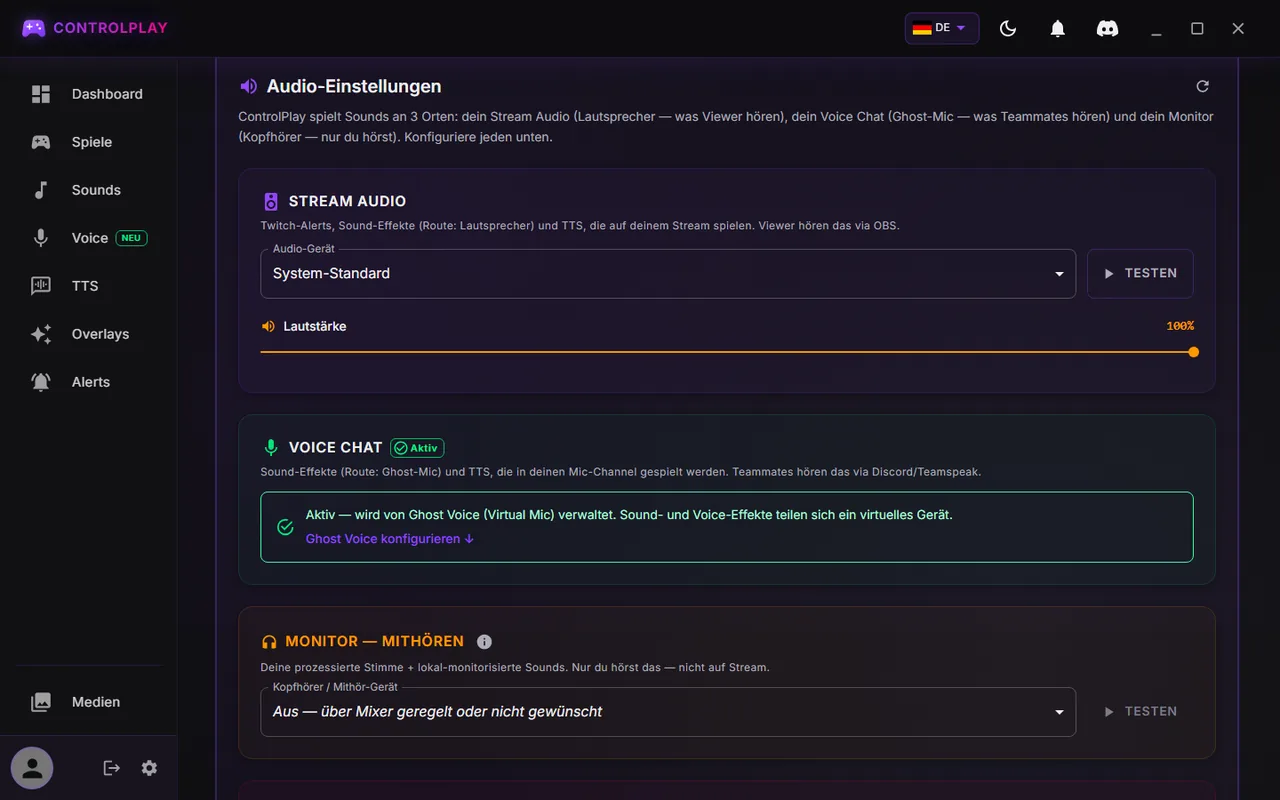Show Monitor — Mithören info tooltip icon
This screenshot has width=1280, height=800.
coord(484,642)
